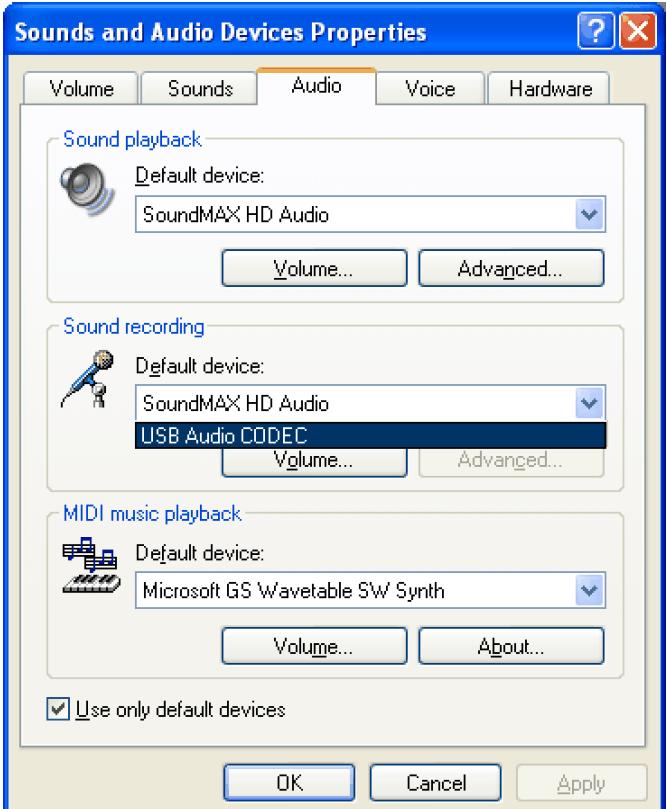Click Volume button under MIDI music playback

pyautogui.click(x=314, y=646)
